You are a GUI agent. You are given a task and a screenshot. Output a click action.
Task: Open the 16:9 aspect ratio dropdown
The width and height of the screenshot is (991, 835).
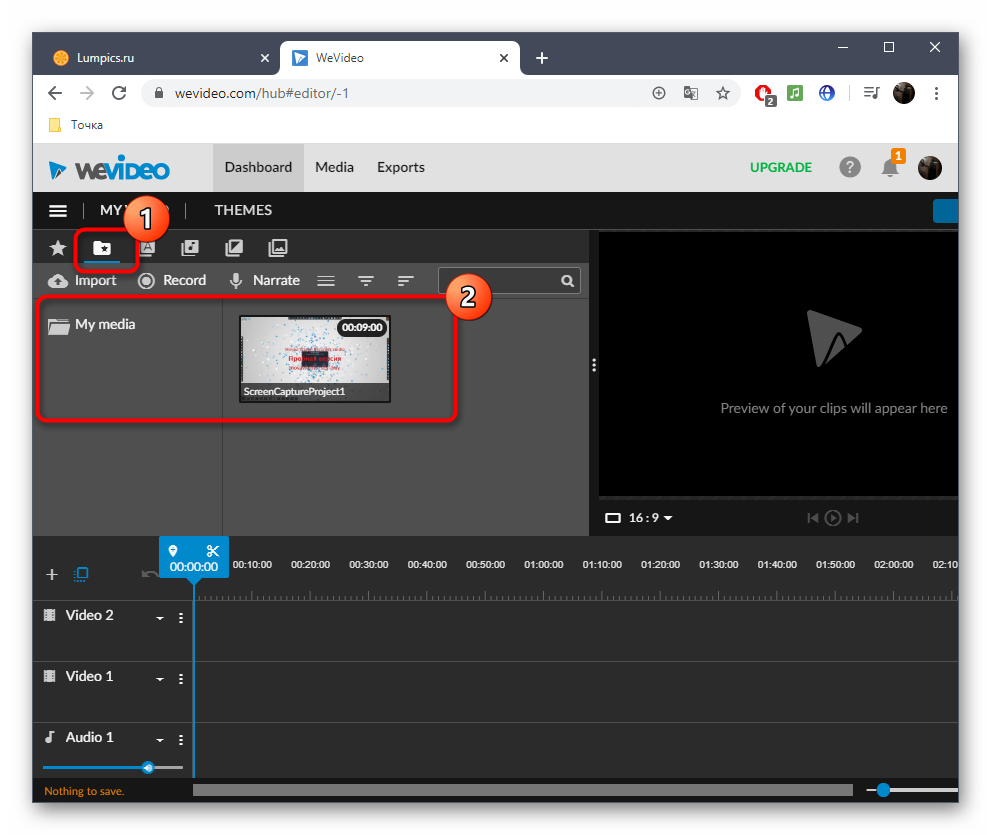click(x=640, y=518)
